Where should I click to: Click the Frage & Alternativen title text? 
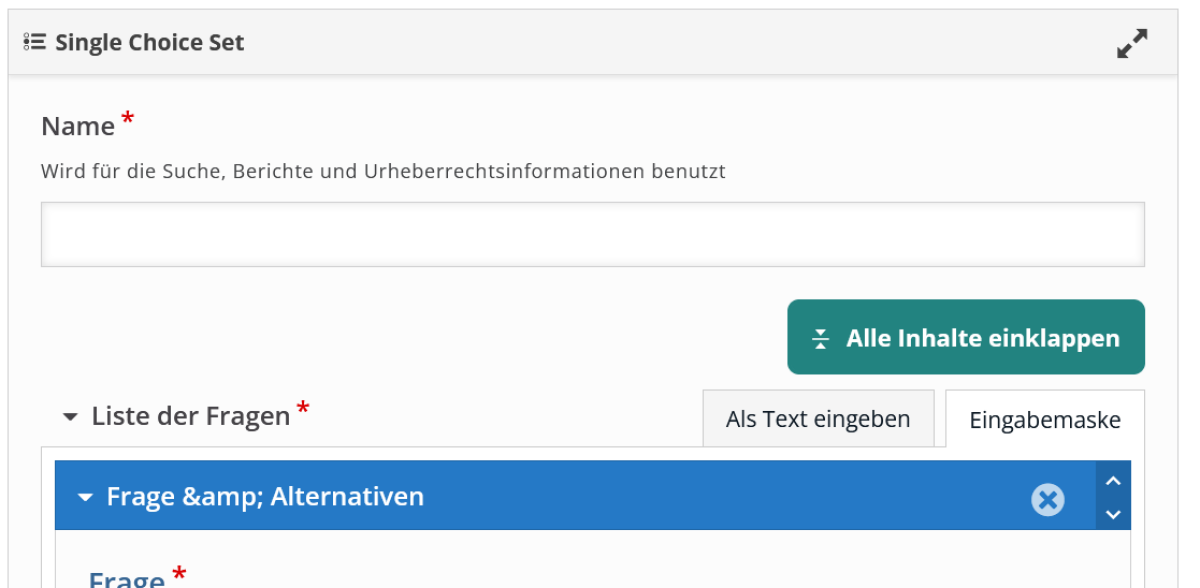(x=265, y=496)
